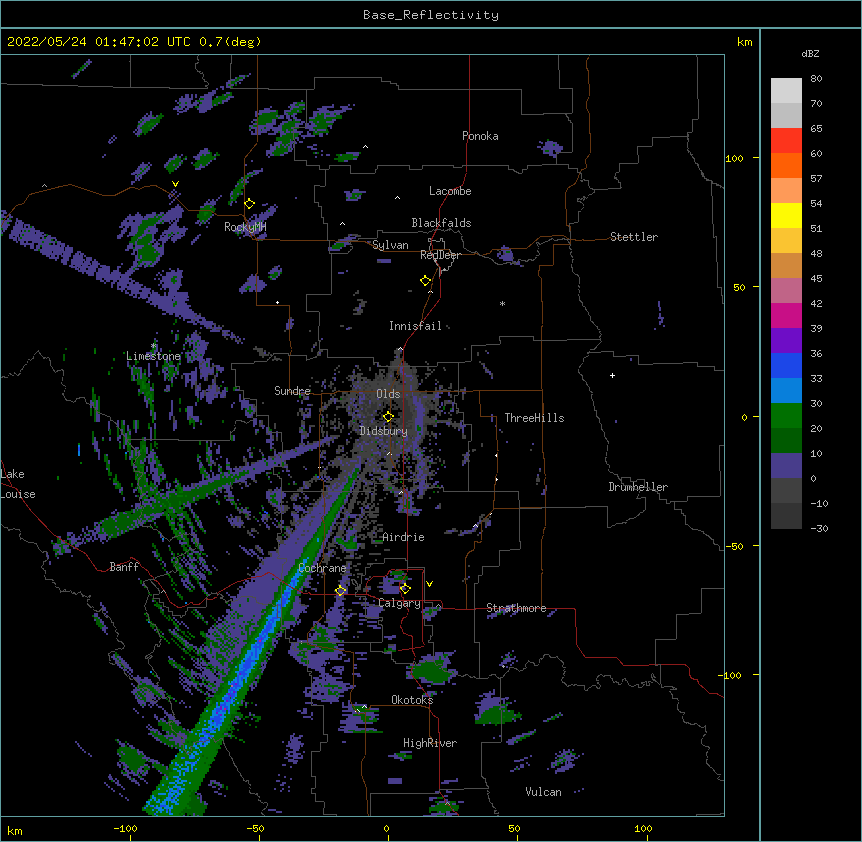Click the Airdrie city label
Screen dimensions: 862x842
403,537
